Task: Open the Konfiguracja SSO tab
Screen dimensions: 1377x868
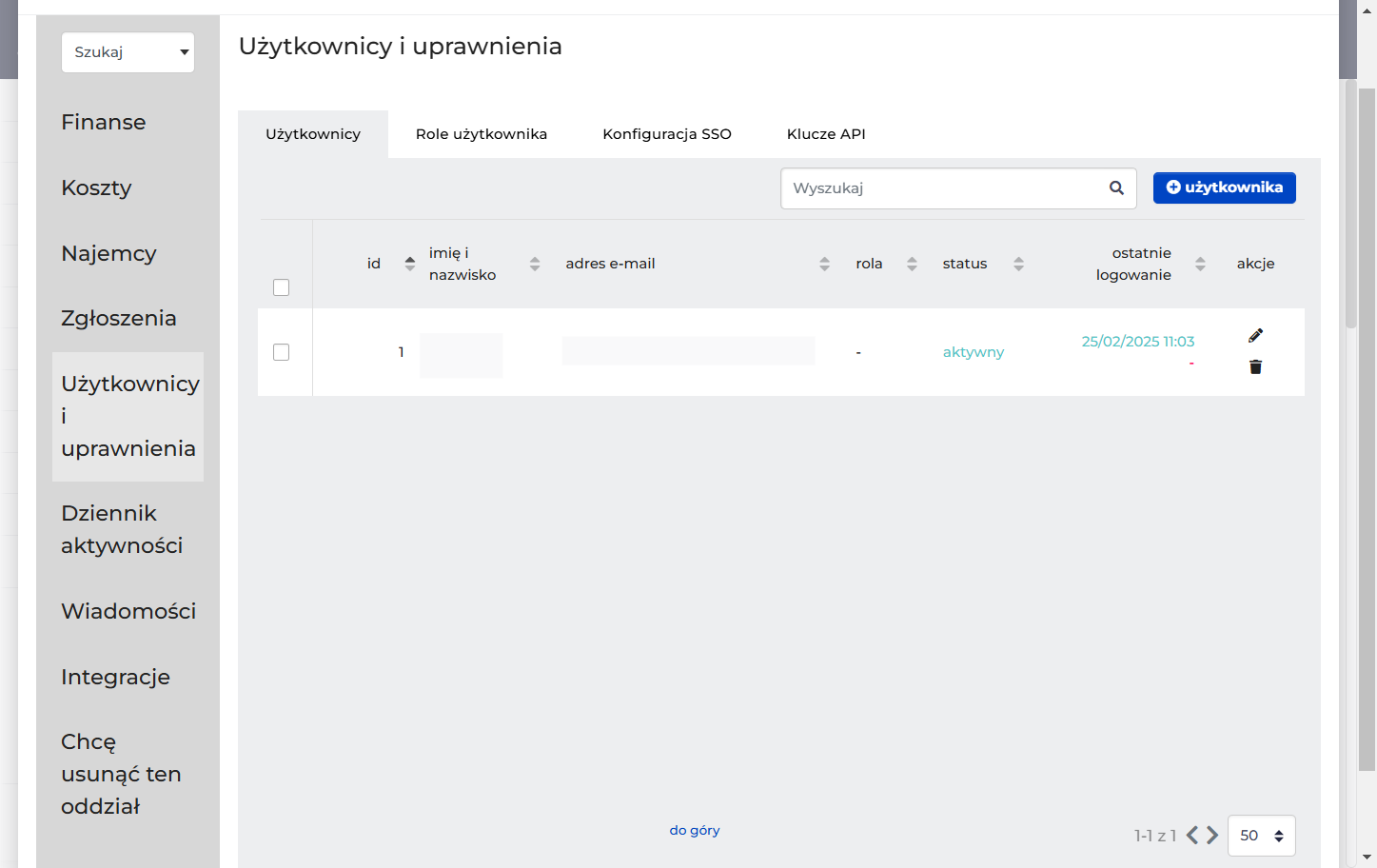Action: click(667, 134)
